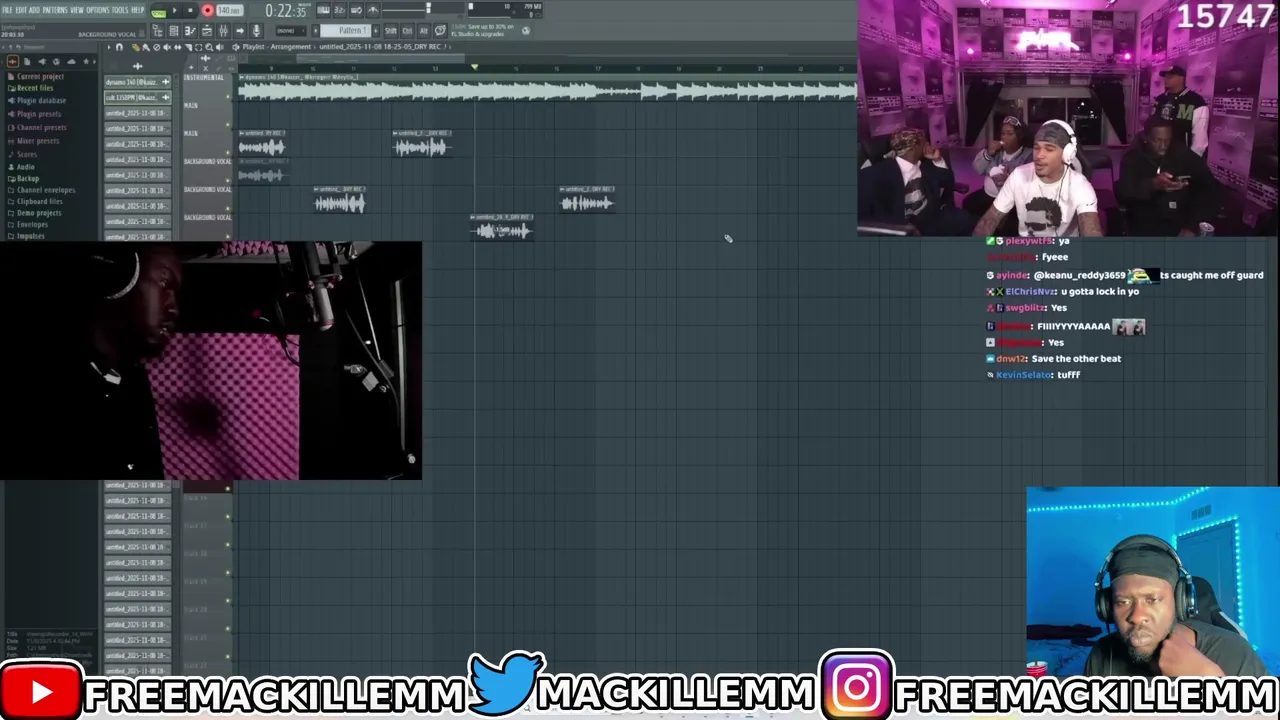Select the Delete tool in playlist
The image size is (1280, 720).
156,47
